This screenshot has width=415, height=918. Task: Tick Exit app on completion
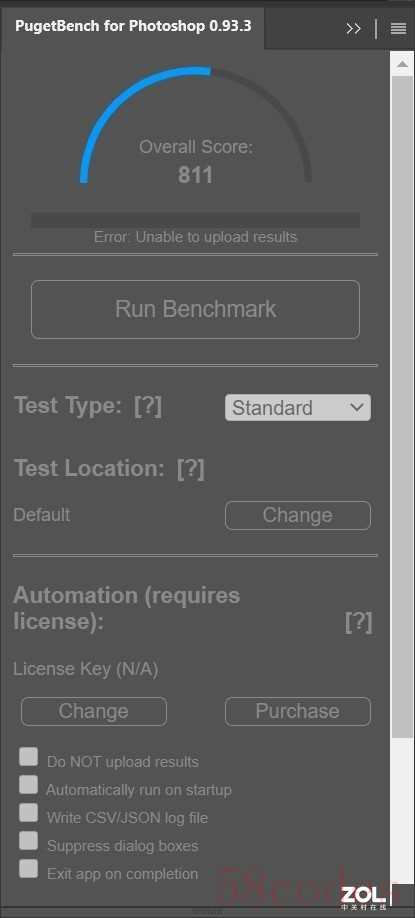[x=28, y=869]
